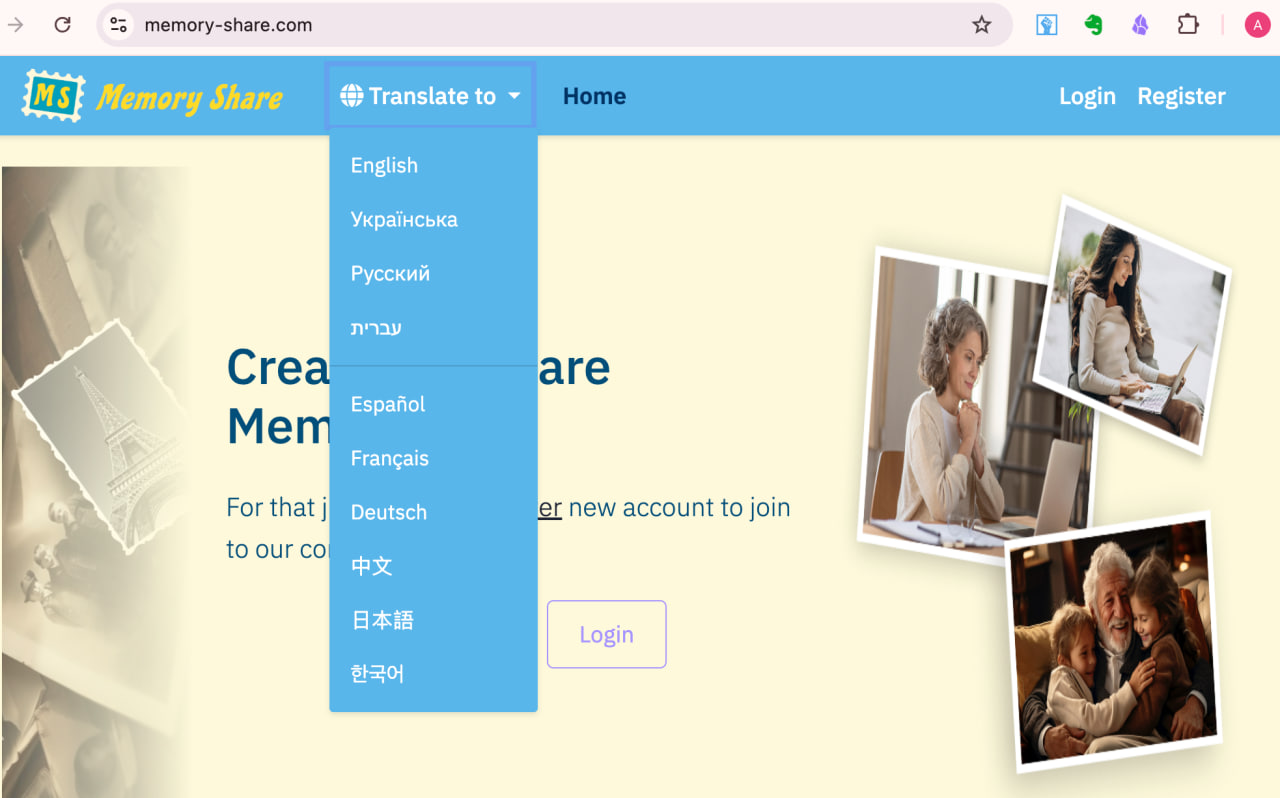Switch language to Deutsch
This screenshot has width=1280, height=798.
tap(388, 513)
